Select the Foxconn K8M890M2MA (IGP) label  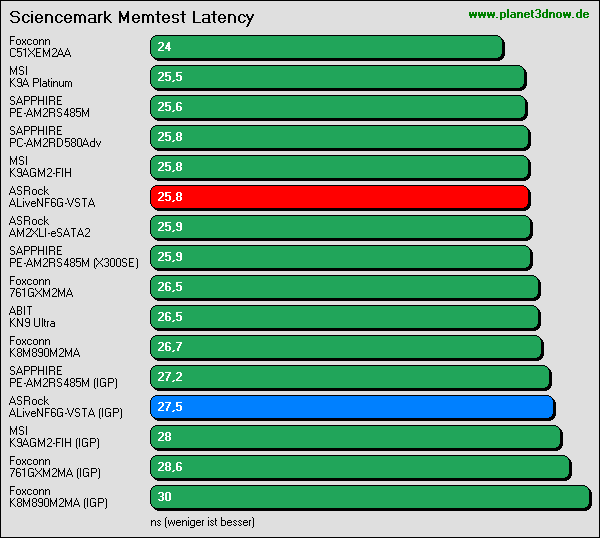coord(59,497)
